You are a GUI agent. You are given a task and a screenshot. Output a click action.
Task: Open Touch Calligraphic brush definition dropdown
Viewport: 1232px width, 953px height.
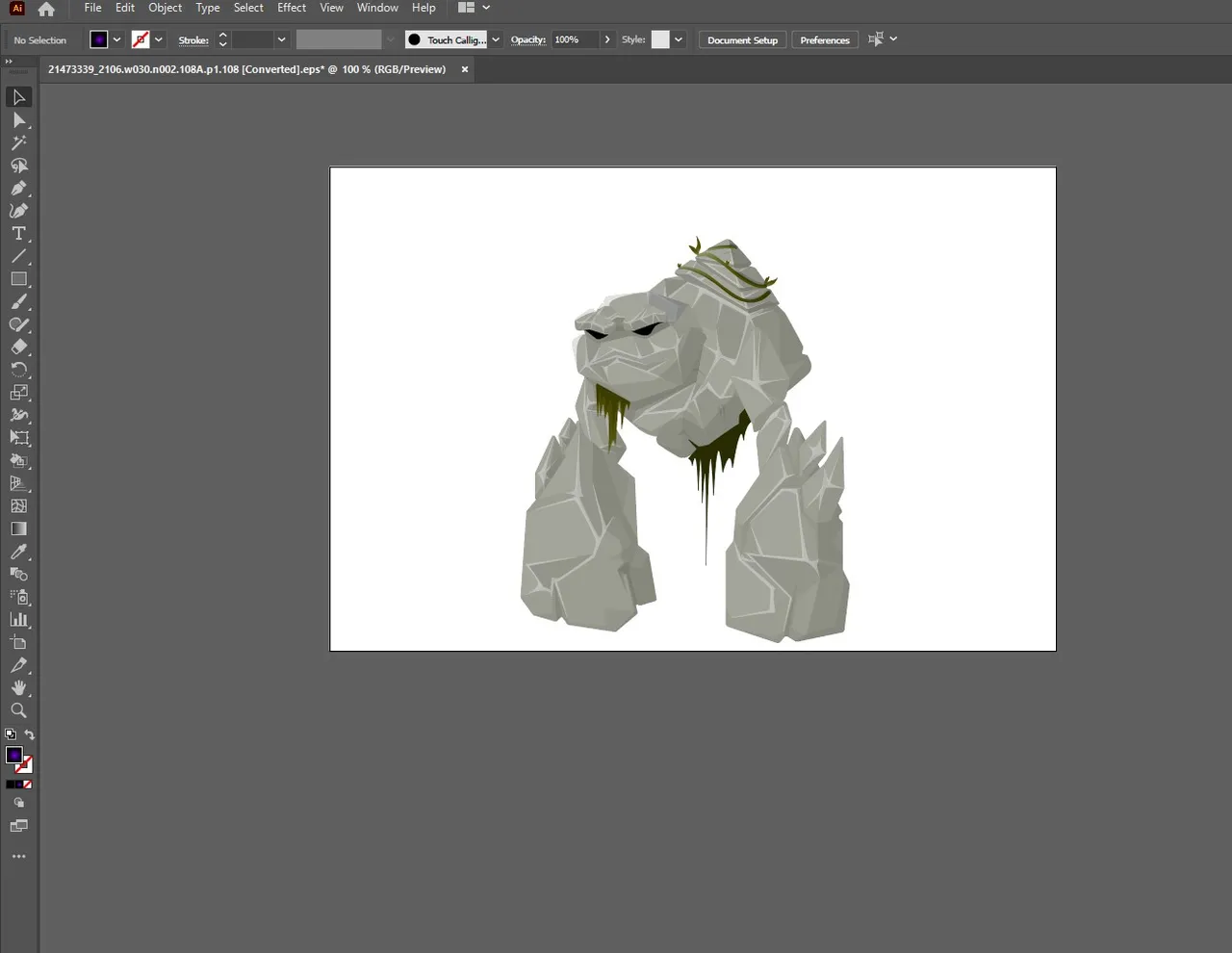click(496, 39)
